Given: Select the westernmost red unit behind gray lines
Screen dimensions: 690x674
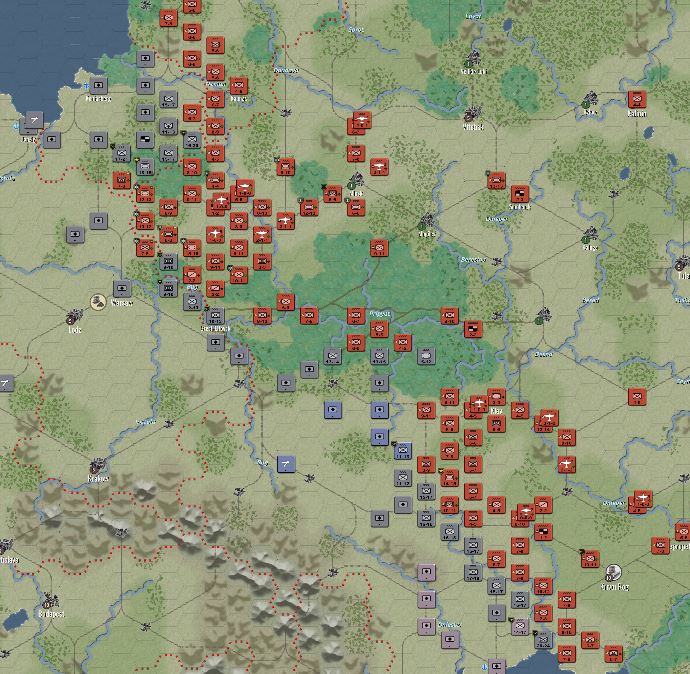Looking at the screenshot, I should pyautogui.click(x=121, y=180).
